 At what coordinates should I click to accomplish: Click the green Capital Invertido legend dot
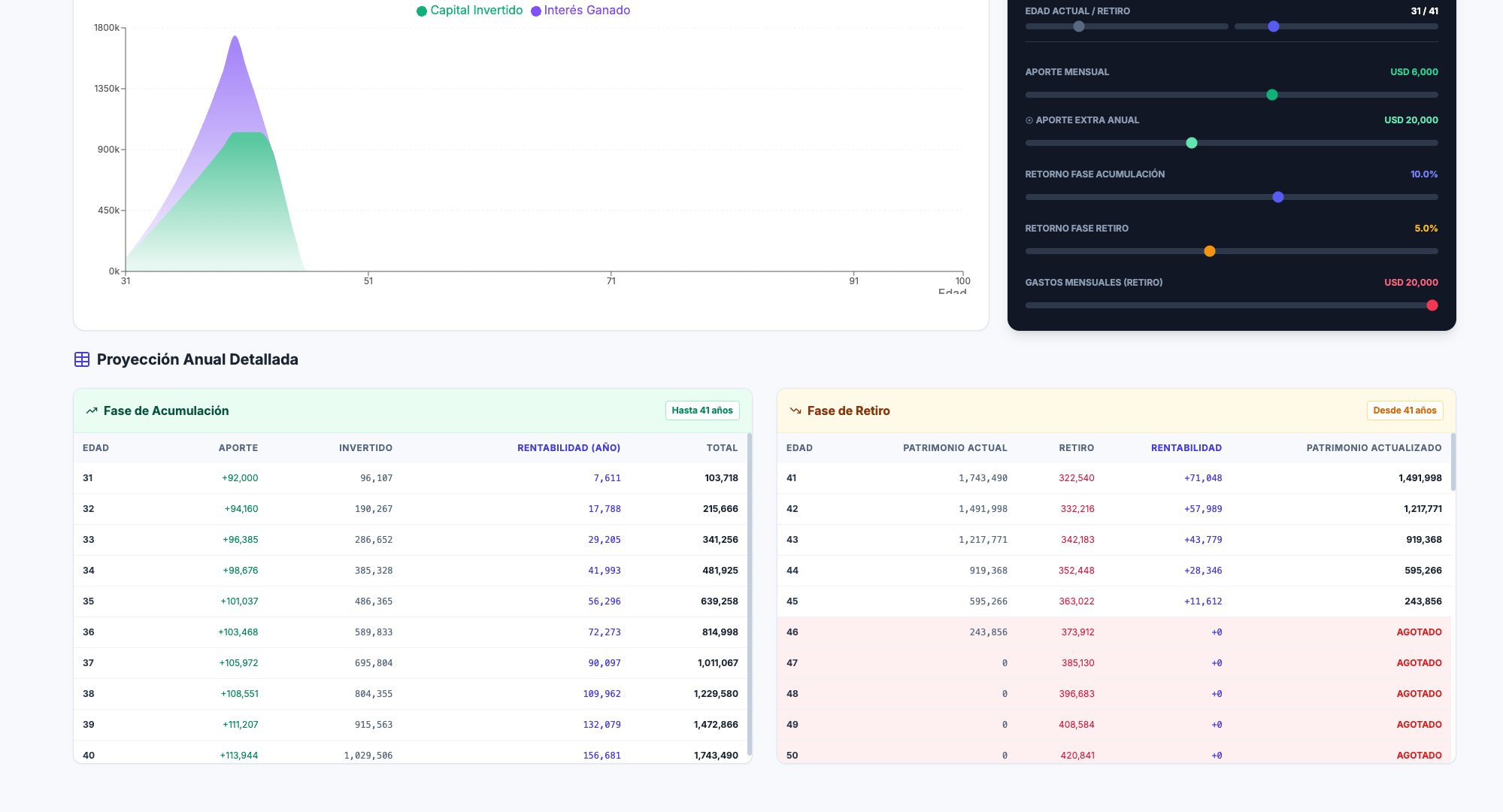tap(422, 11)
